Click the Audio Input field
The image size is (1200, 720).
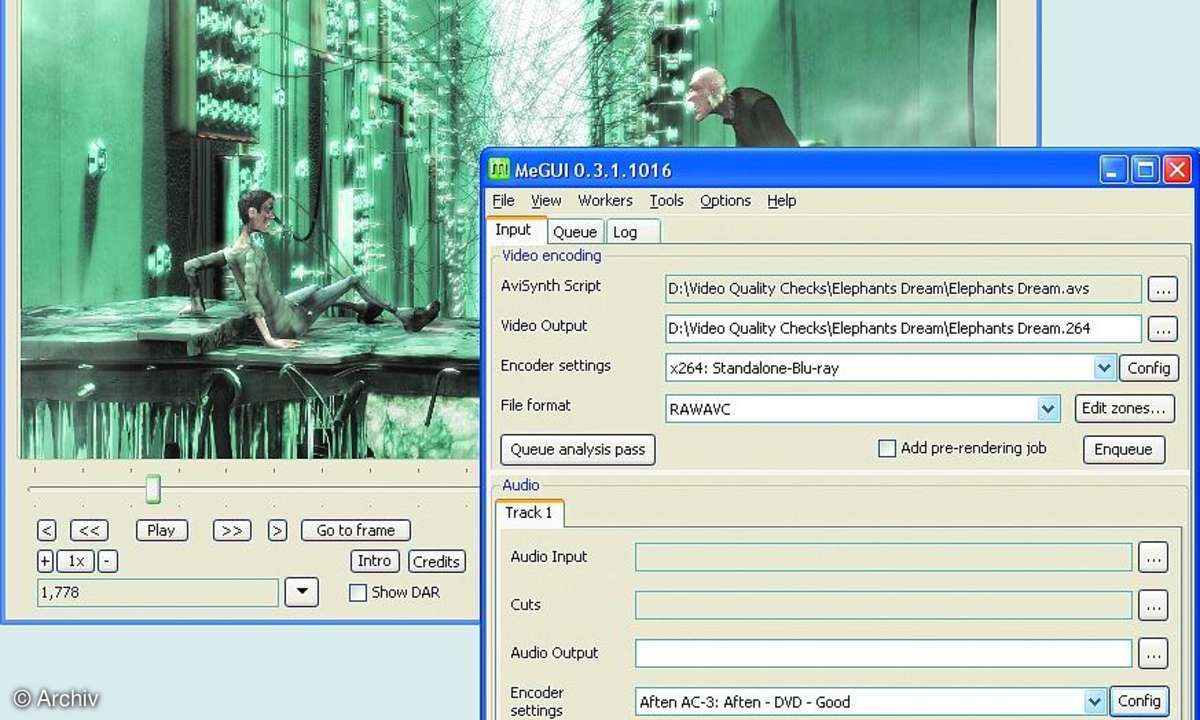coord(884,557)
